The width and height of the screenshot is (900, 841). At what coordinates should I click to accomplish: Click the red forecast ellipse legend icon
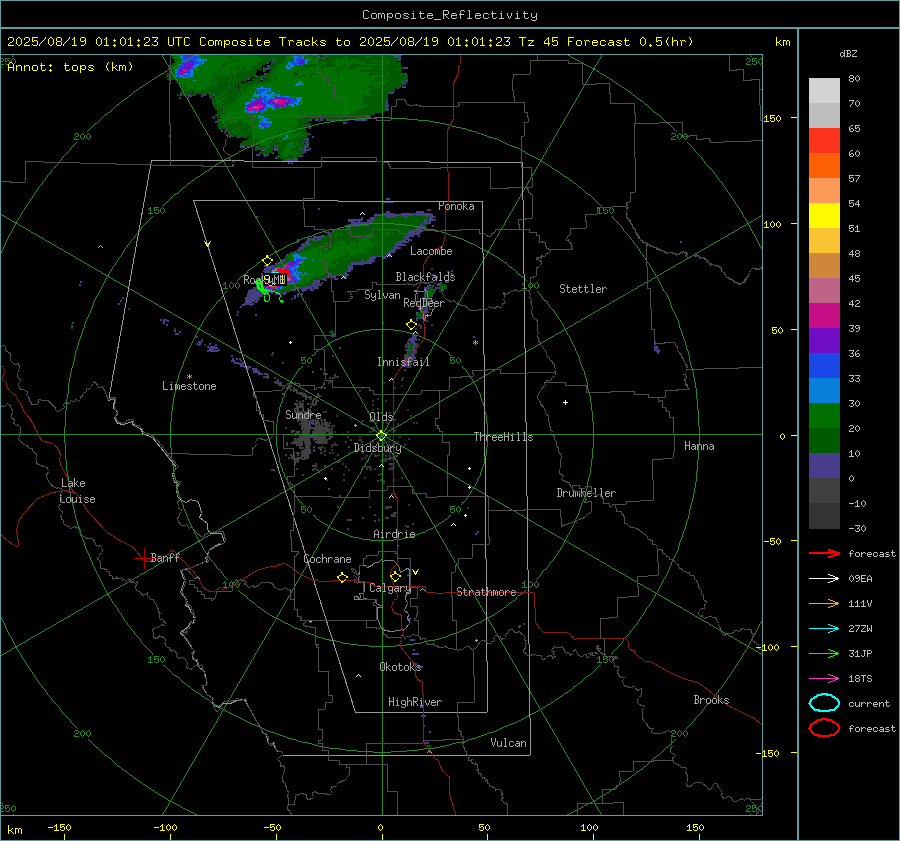[824, 728]
